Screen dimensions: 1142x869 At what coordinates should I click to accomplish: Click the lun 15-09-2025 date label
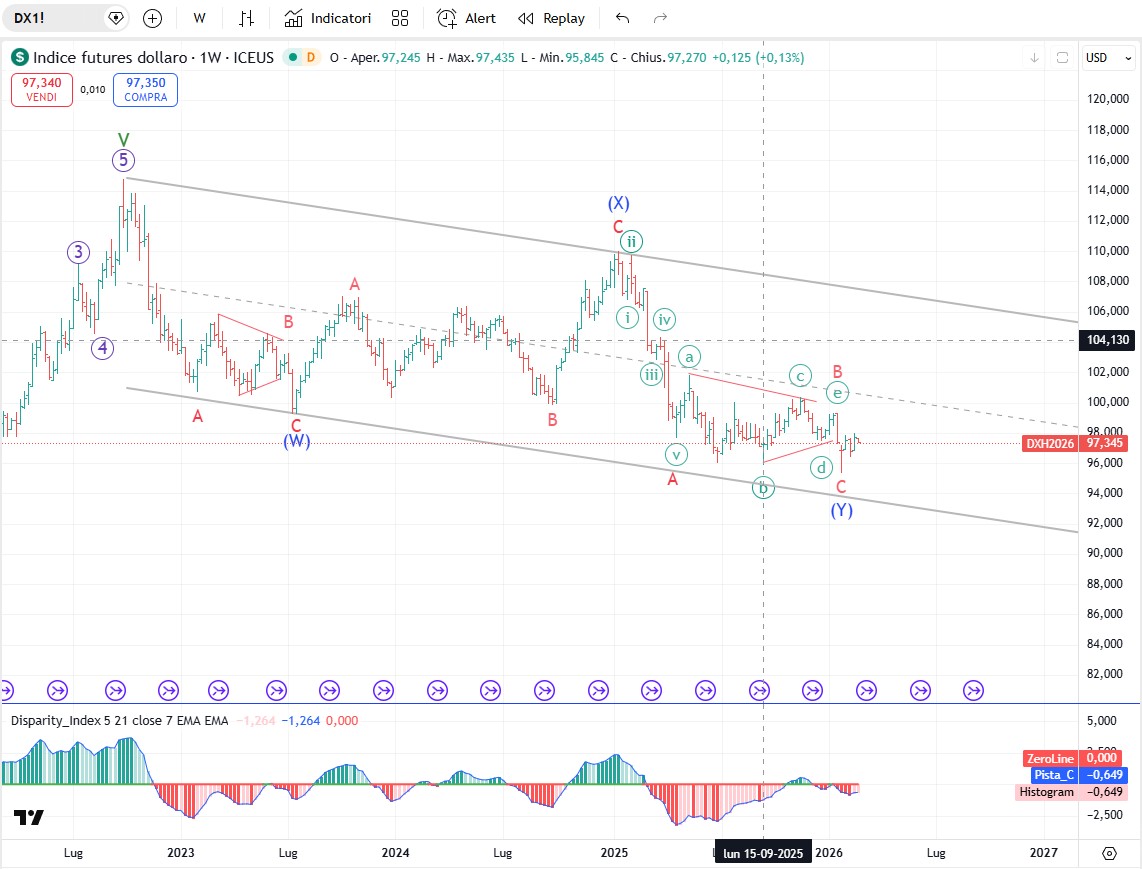point(763,853)
